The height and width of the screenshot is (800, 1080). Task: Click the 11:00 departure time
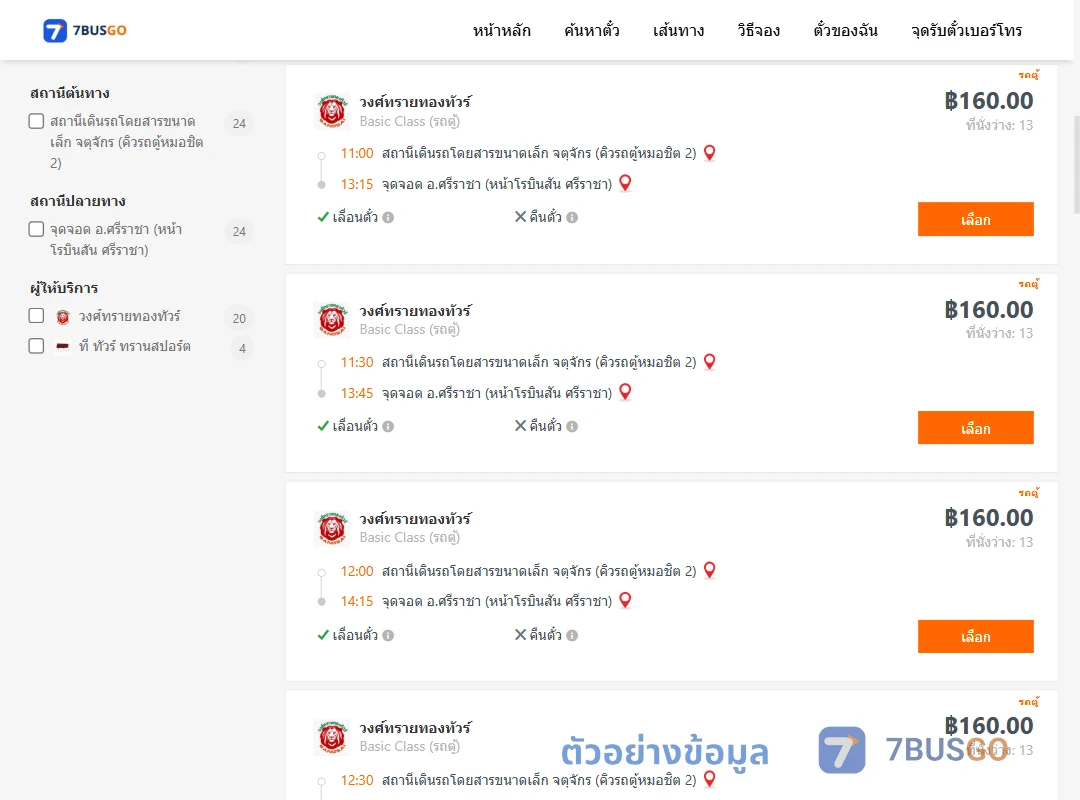pyautogui.click(x=357, y=153)
